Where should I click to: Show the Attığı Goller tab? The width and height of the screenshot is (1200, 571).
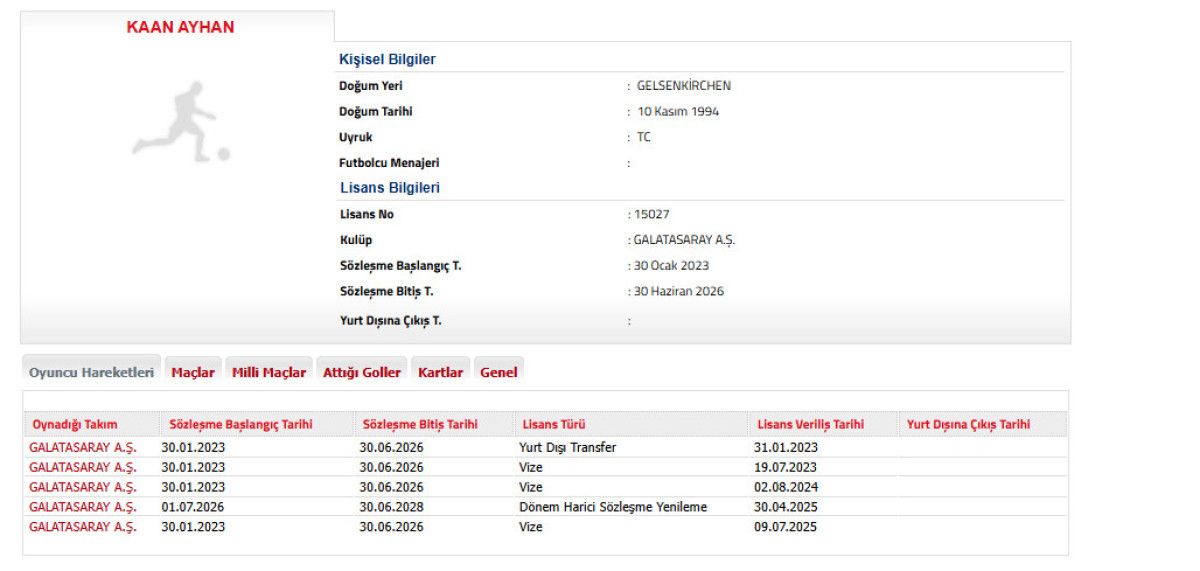tap(362, 372)
